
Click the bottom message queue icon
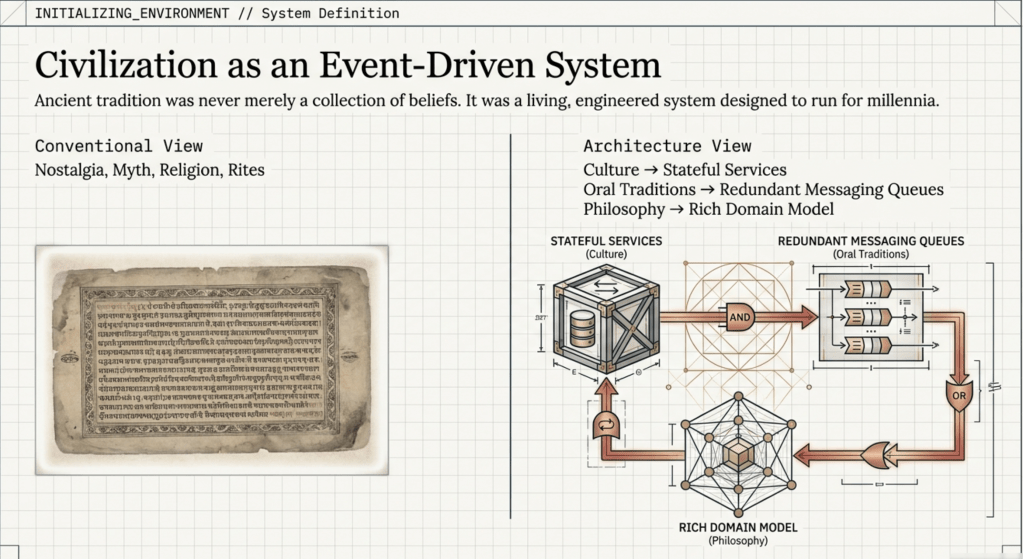click(867, 346)
